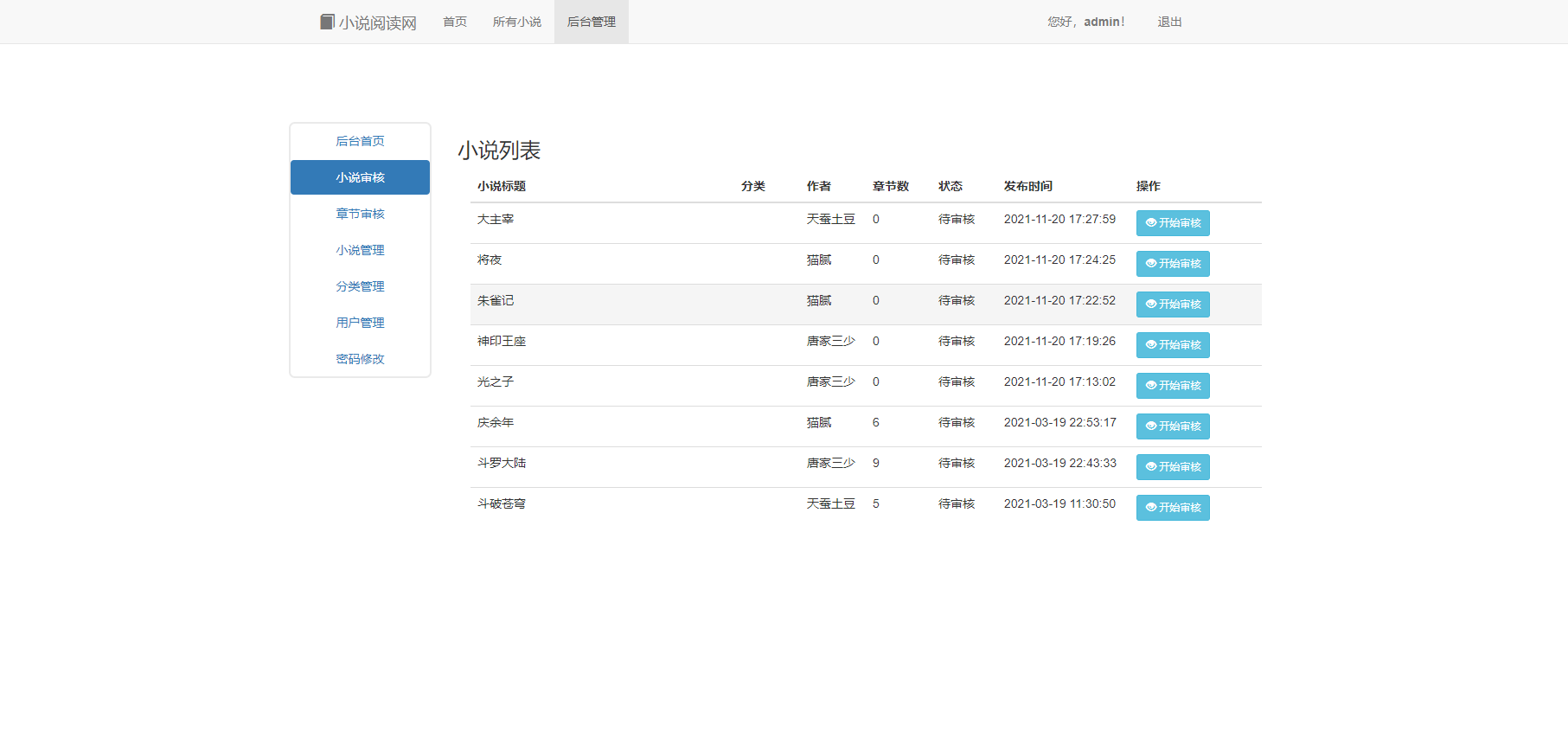Click chapter count 9 in 斗罗大陆 row

(876, 464)
